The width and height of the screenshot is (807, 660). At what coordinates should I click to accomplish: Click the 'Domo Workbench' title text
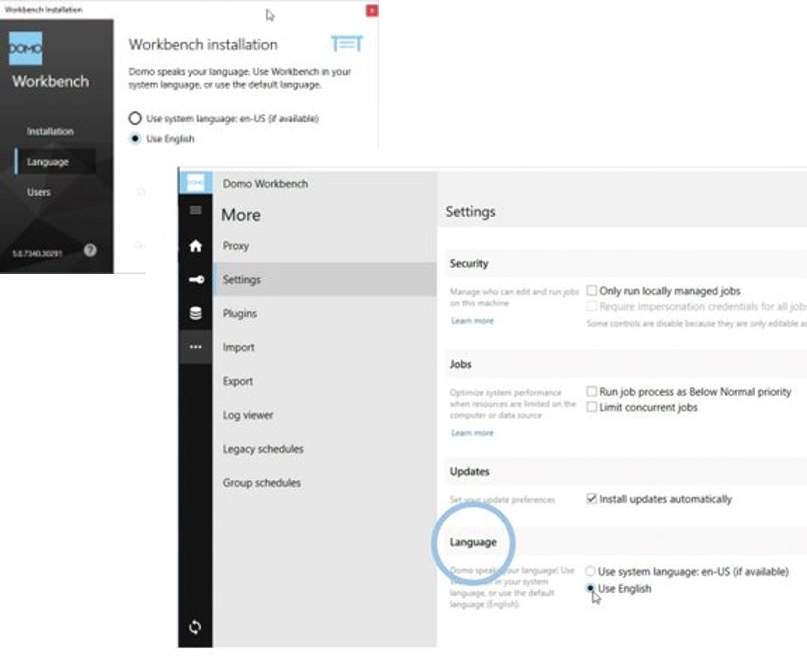tap(265, 184)
